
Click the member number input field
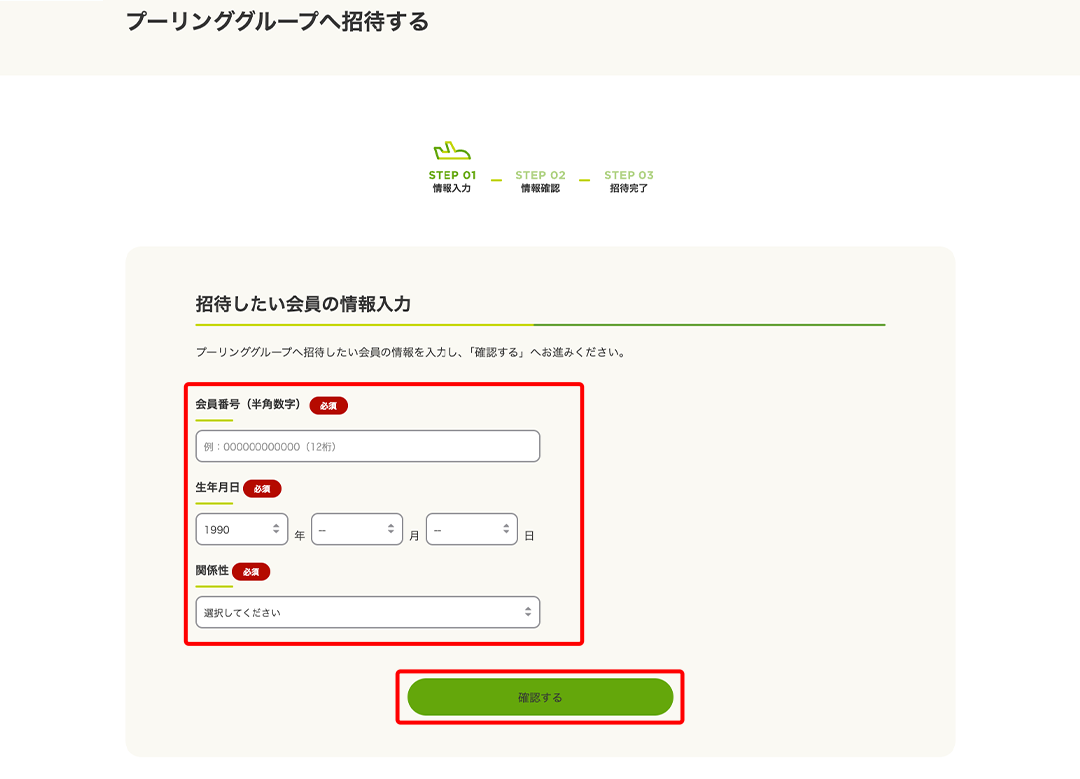(368, 446)
